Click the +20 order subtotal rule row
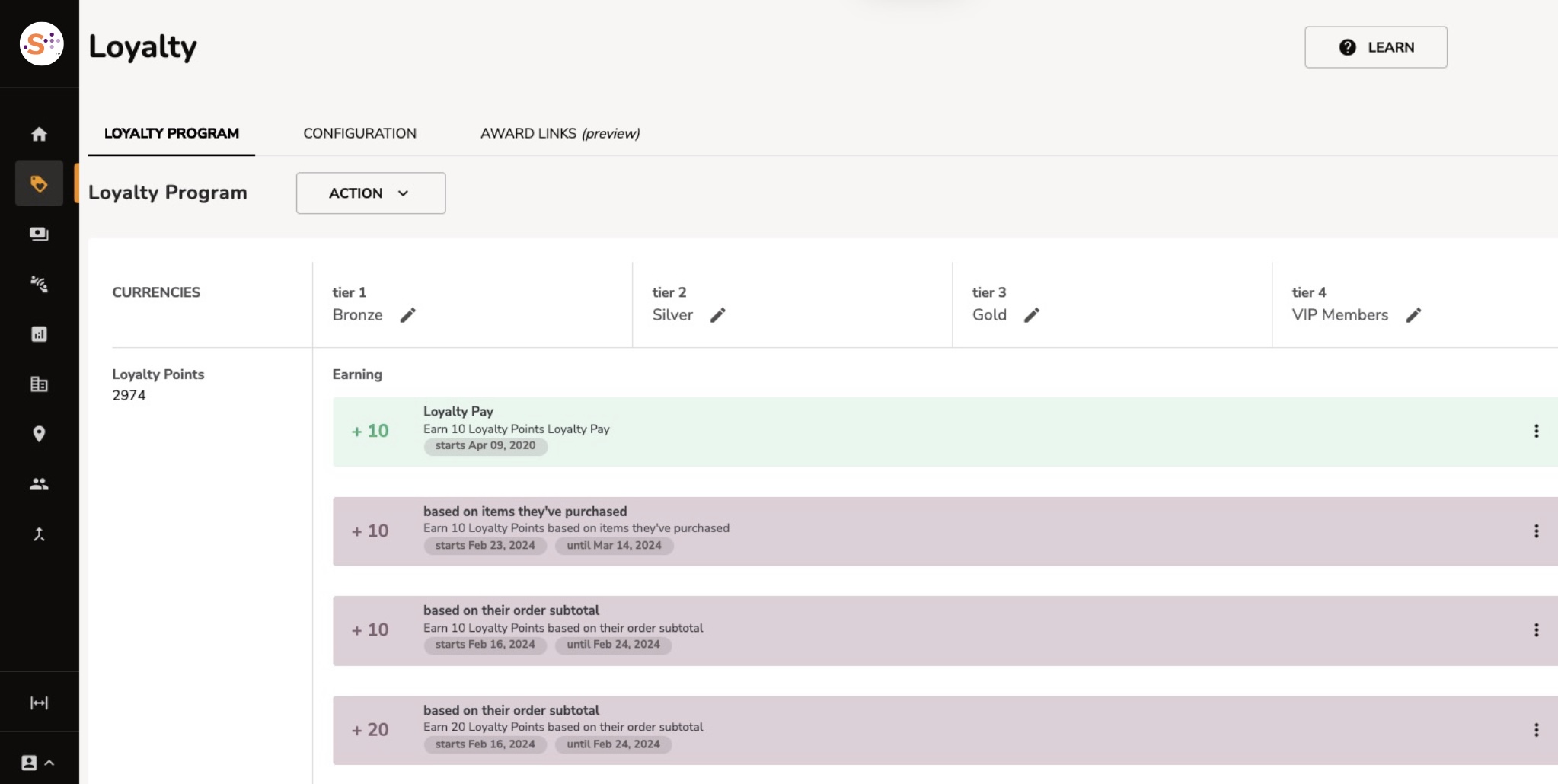This screenshot has height=784, width=1558. coord(914,730)
